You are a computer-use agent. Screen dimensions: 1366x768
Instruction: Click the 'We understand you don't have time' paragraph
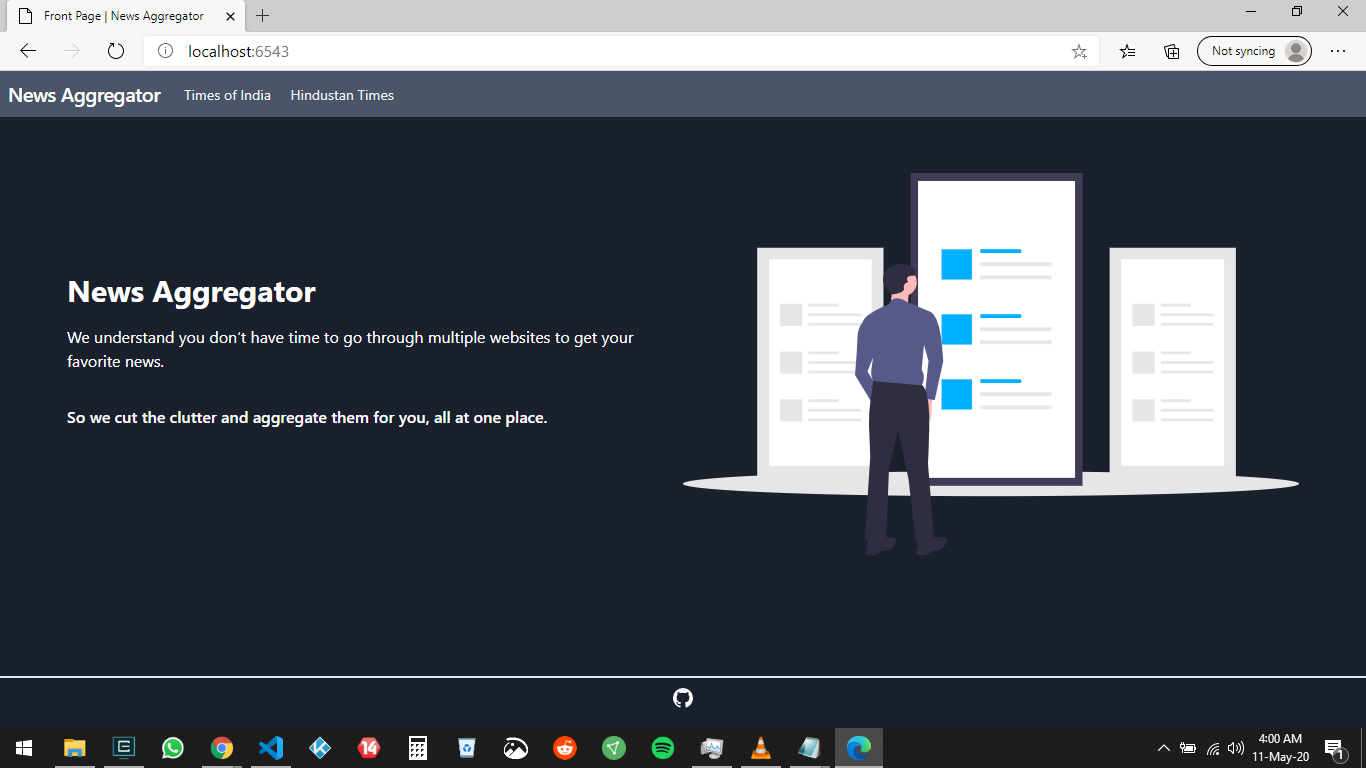[350, 349]
